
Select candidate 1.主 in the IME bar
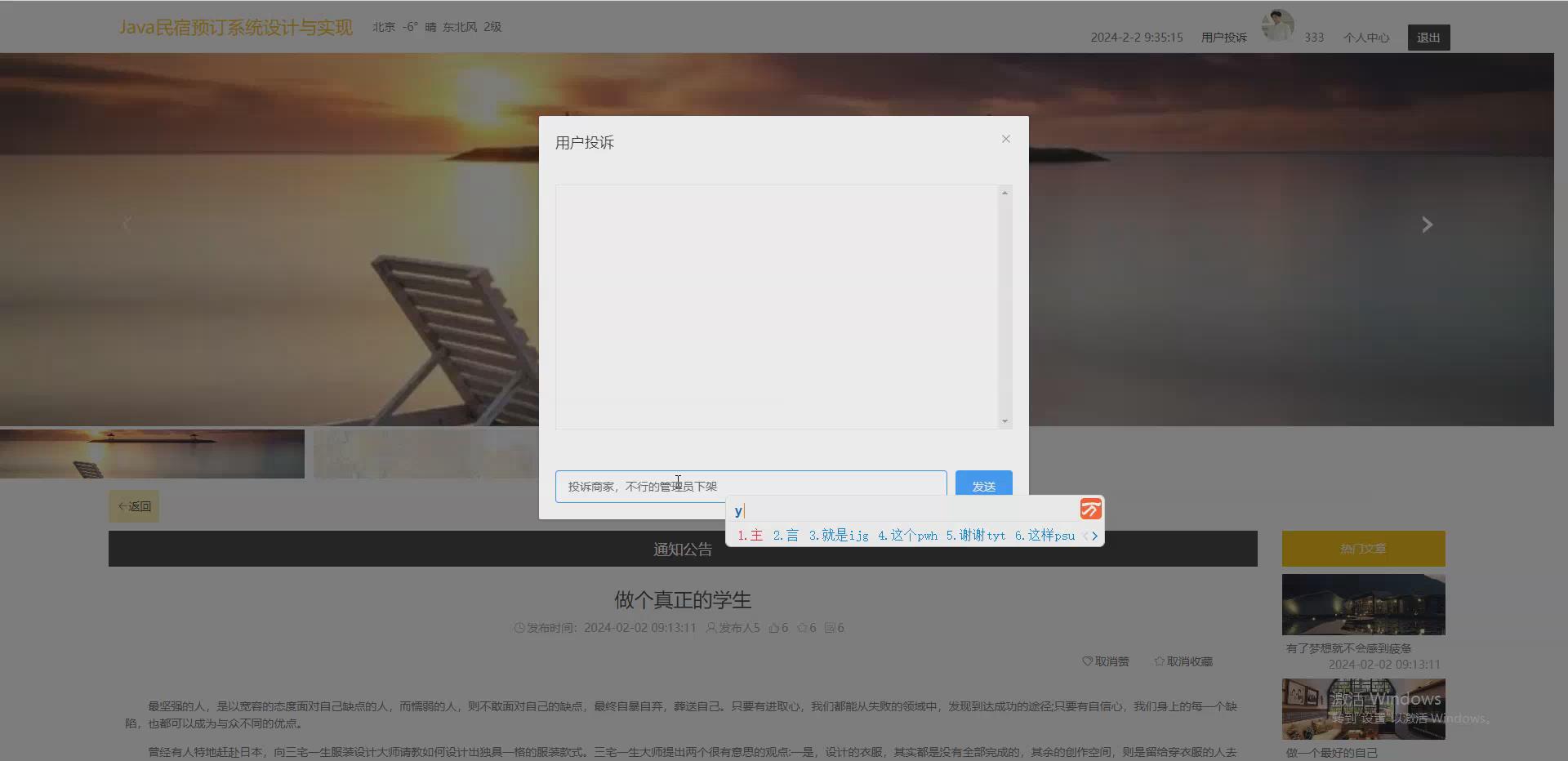[749, 536]
